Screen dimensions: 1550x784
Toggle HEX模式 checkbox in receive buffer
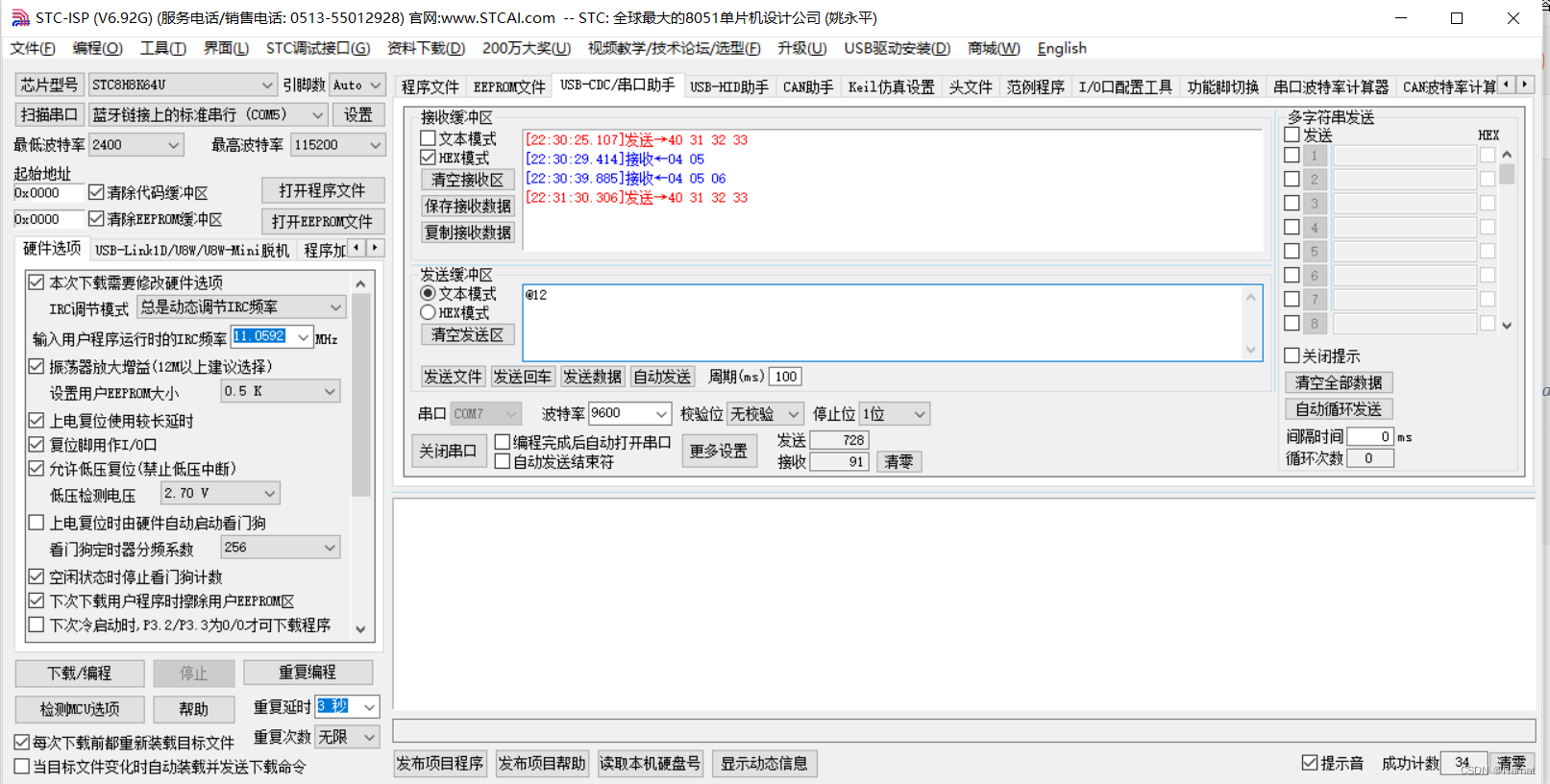429,158
